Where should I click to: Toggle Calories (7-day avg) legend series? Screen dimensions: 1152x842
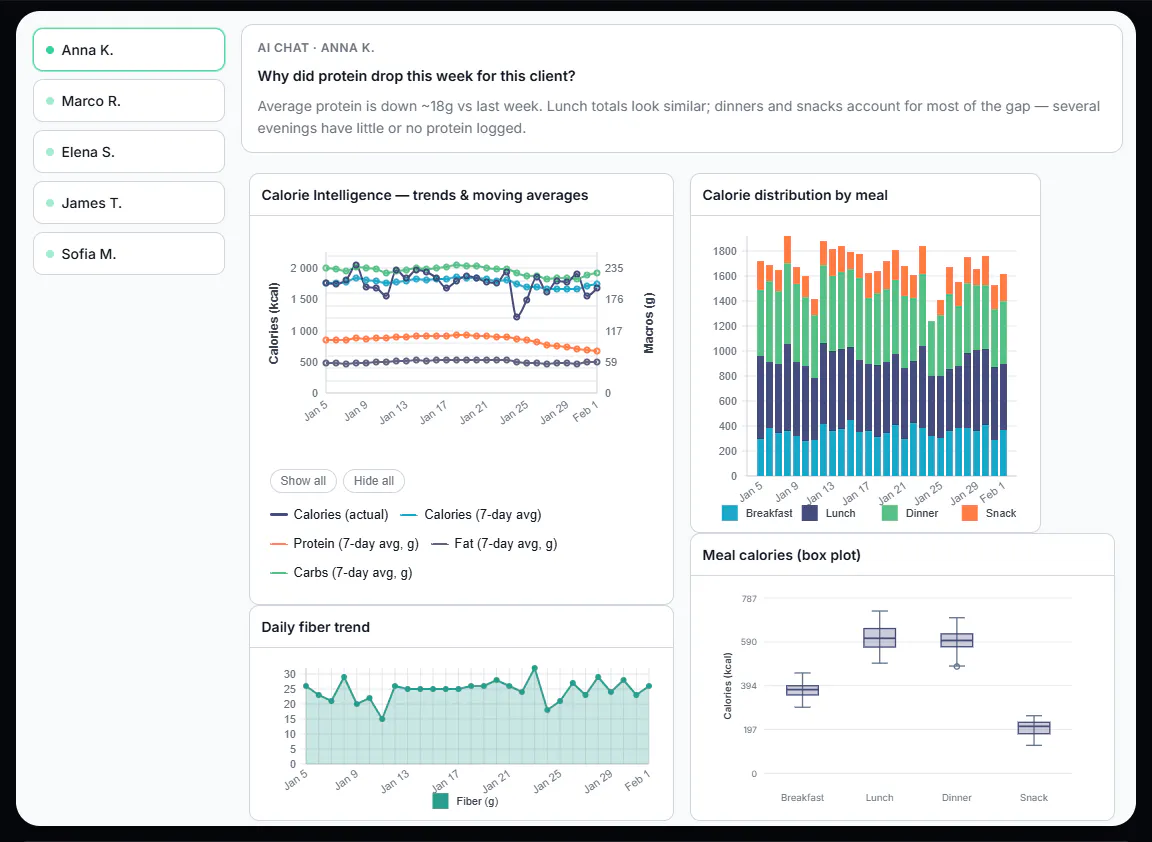(471, 514)
